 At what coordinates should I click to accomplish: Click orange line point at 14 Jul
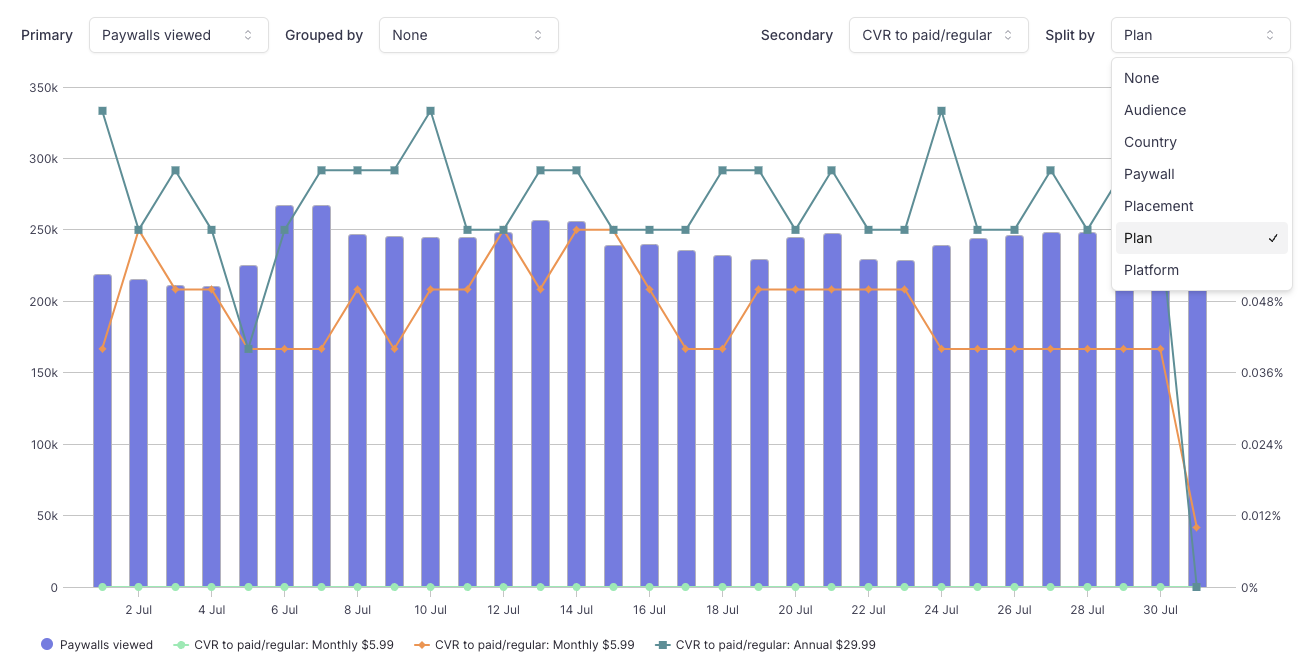(x=577, y=230)
